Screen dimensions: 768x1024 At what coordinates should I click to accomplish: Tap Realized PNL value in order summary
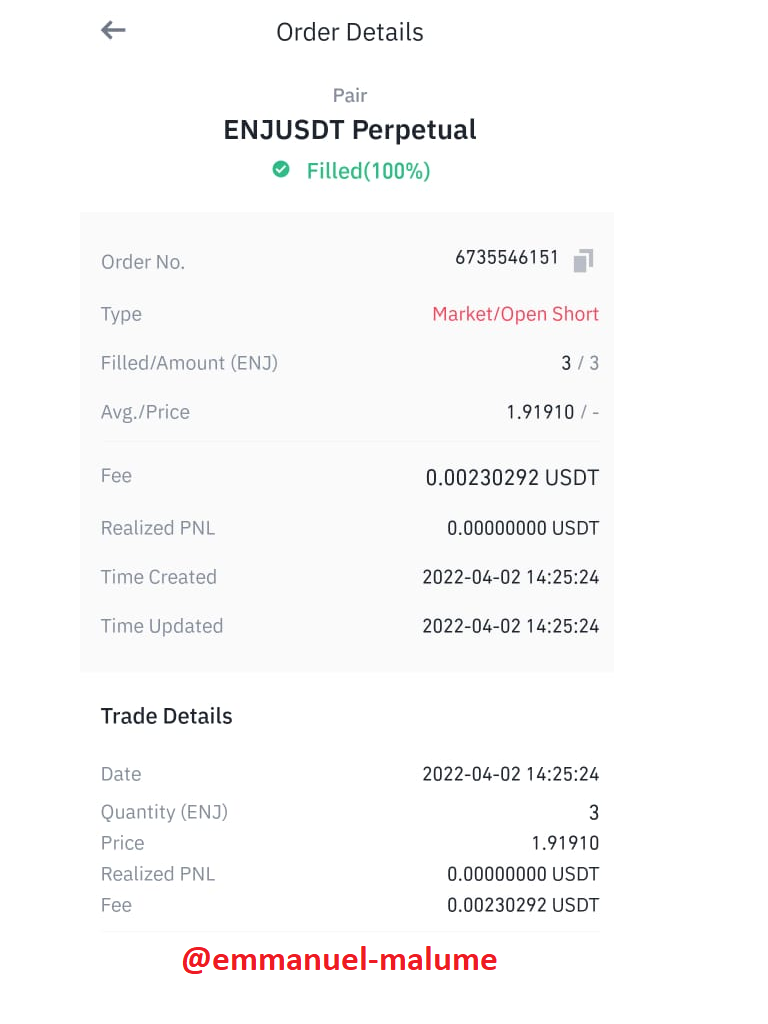[522, 528]
